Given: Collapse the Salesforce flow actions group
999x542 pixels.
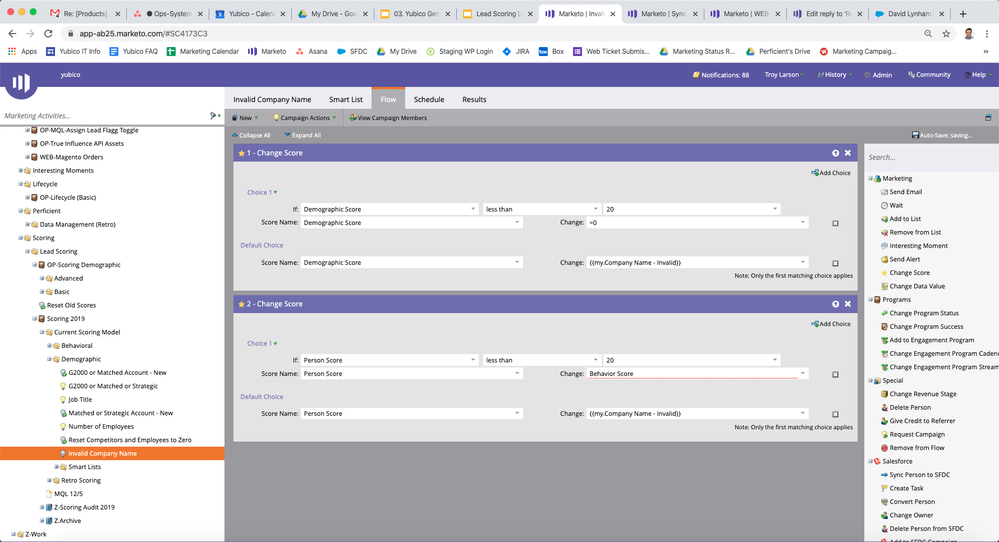Looking at the screenshot, I should [870, 461].
